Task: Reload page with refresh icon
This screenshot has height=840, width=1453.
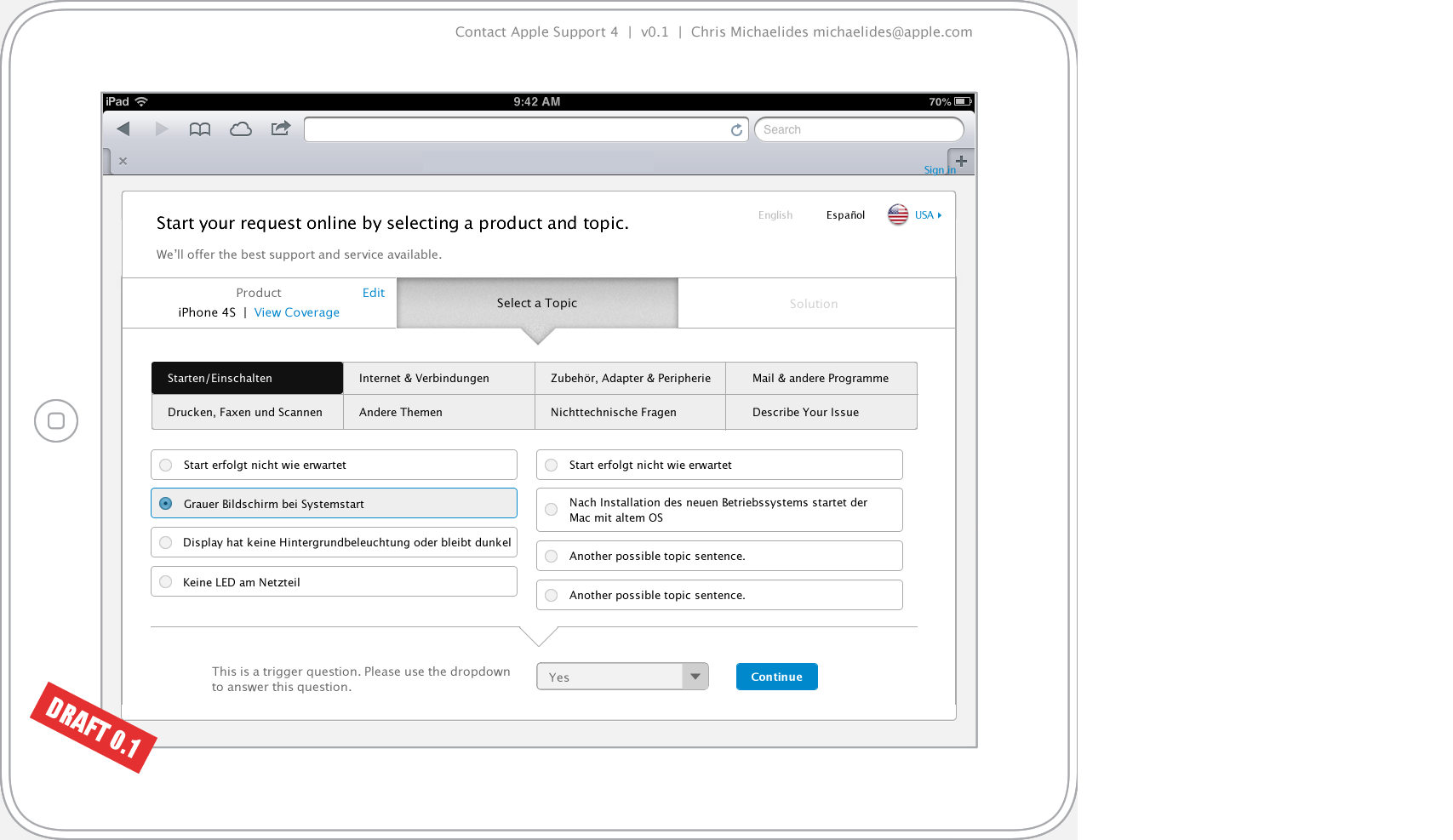Action: tap(736, 130)
